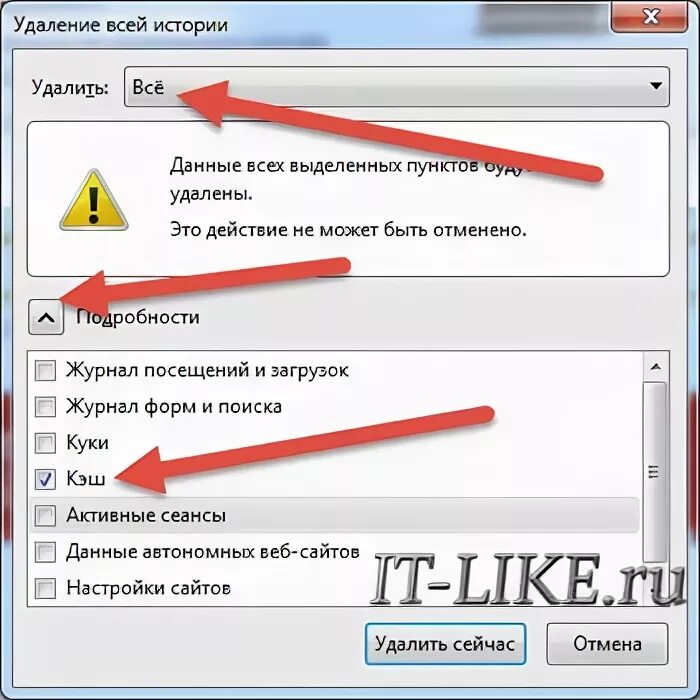Check Данные автономных веб-сайтов checkbox
This screenshot has height=700, width=700.
46,552
